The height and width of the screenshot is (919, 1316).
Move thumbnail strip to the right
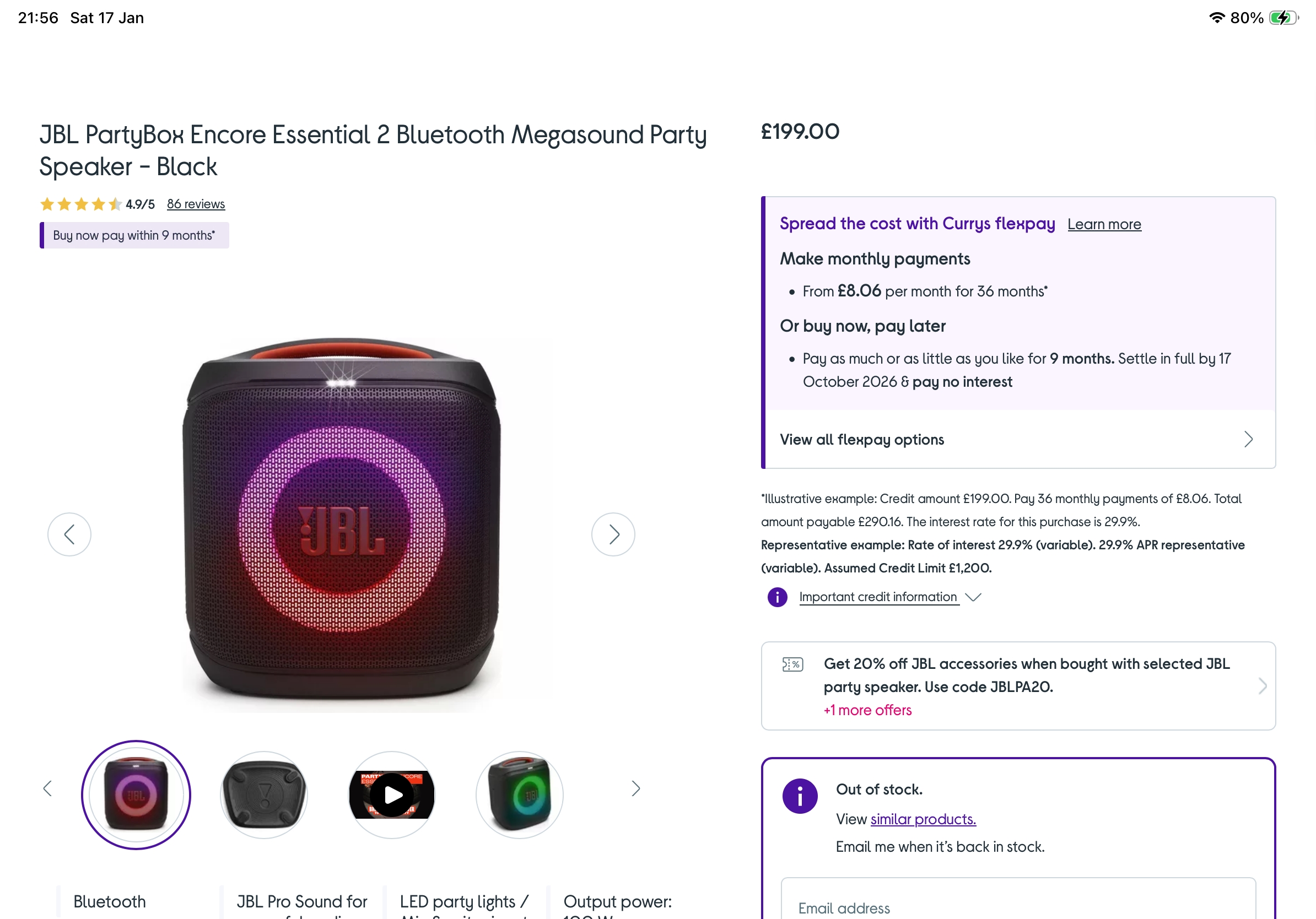click(635, 788)
